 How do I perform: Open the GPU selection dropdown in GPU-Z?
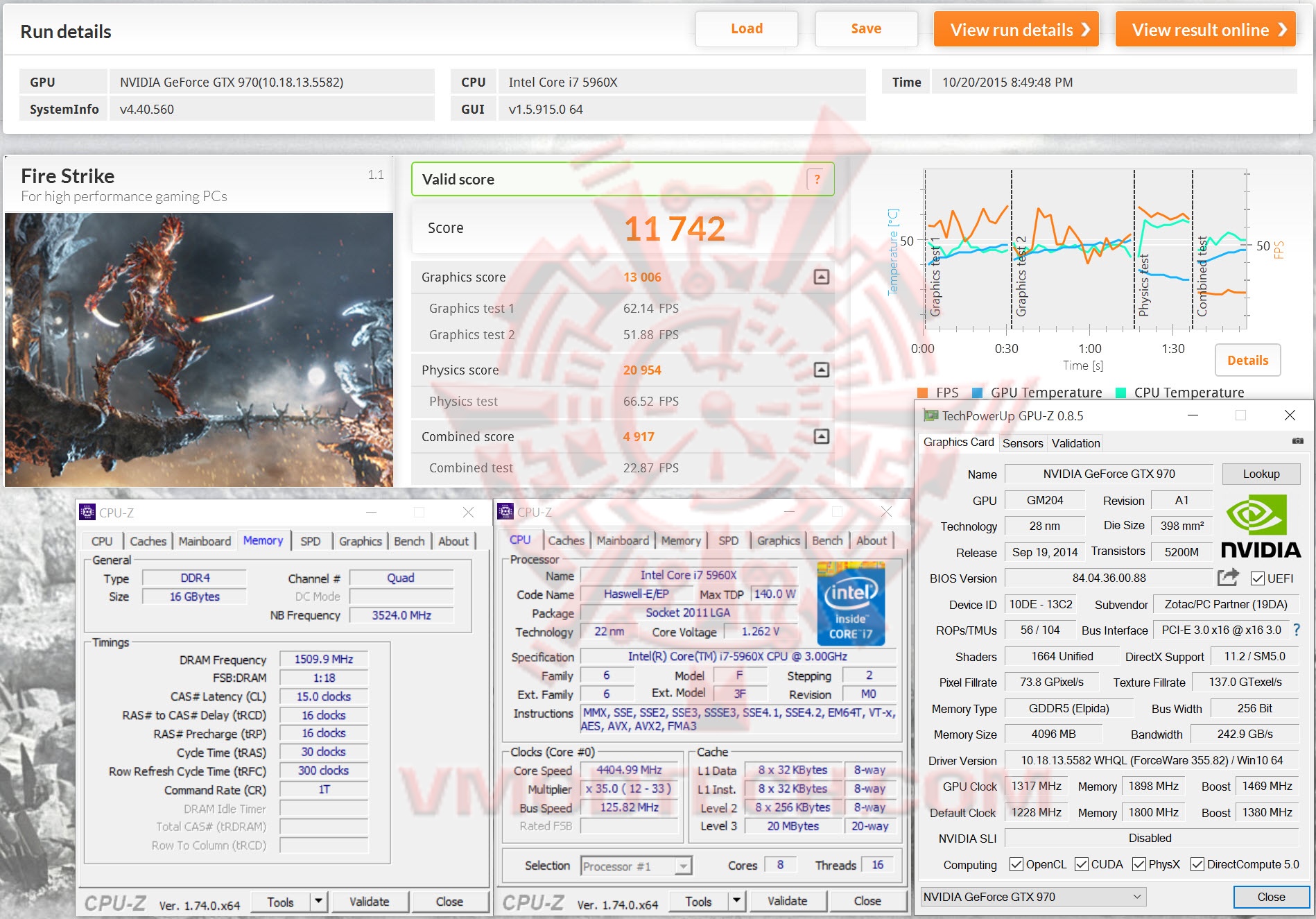pyautogui.click(x=1033, y=897)
